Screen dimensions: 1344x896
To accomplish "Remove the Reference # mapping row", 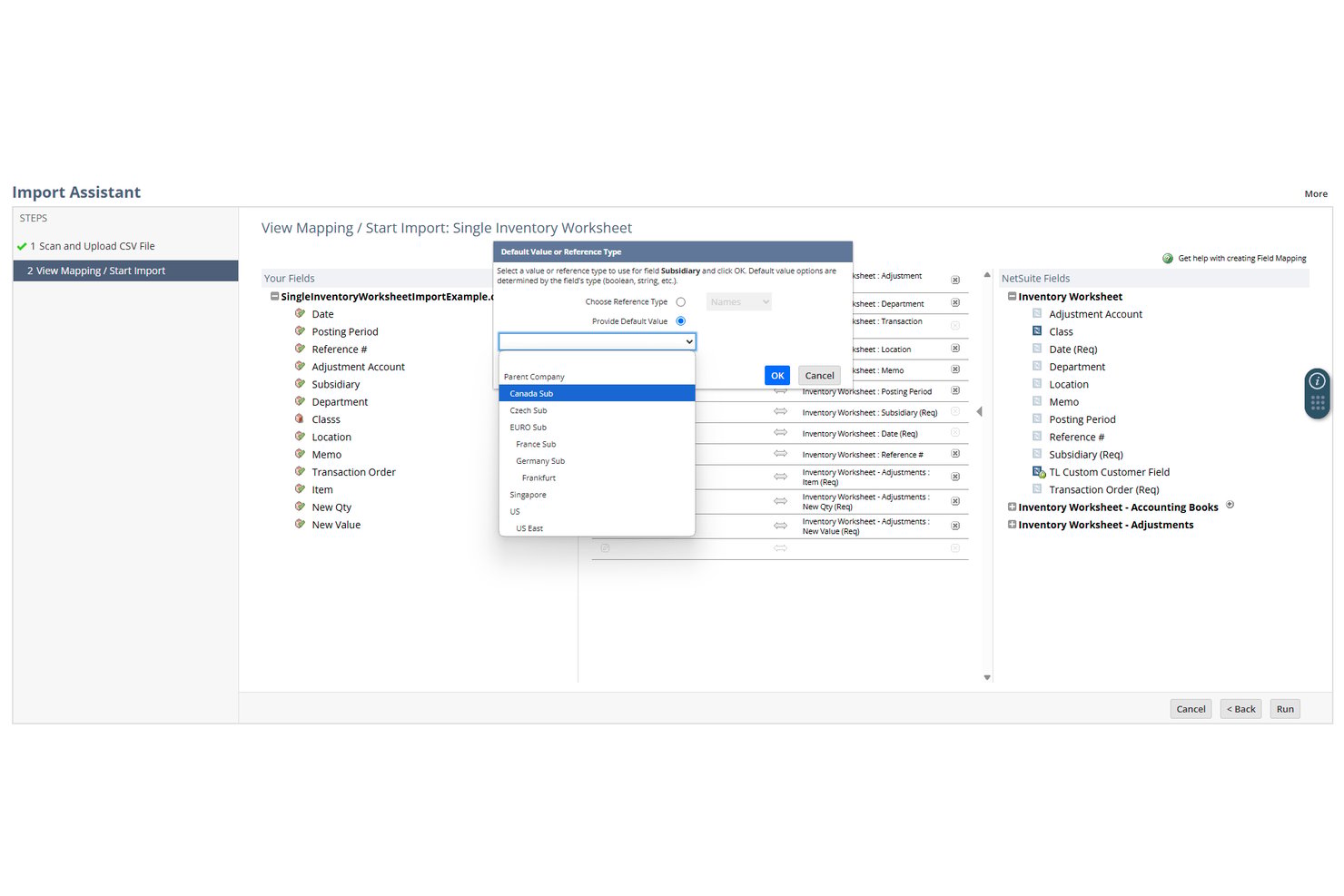I will click(955, 454).
